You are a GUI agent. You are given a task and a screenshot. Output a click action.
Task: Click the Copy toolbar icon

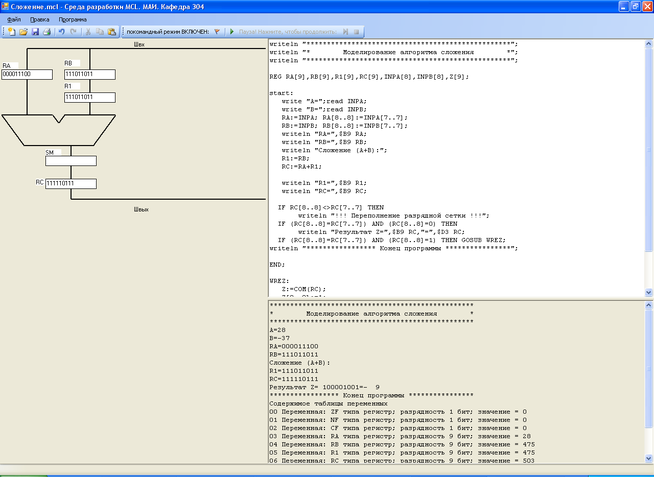(x=100, y=32)
